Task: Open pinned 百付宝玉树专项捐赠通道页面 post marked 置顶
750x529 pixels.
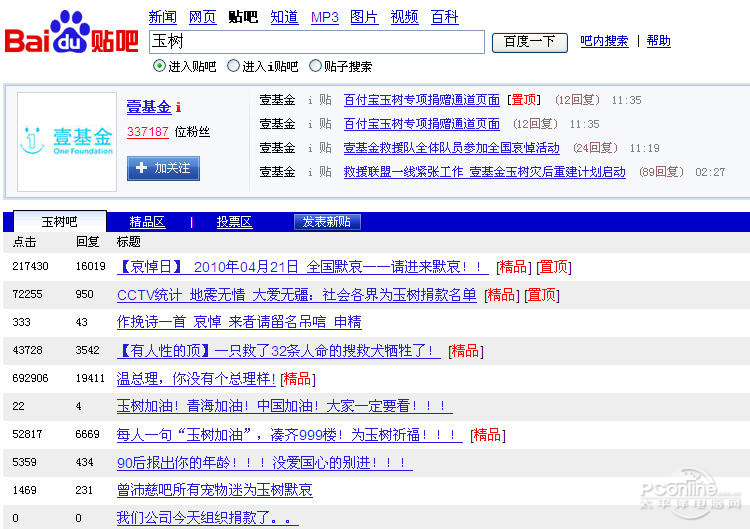Action: (421, 100)
